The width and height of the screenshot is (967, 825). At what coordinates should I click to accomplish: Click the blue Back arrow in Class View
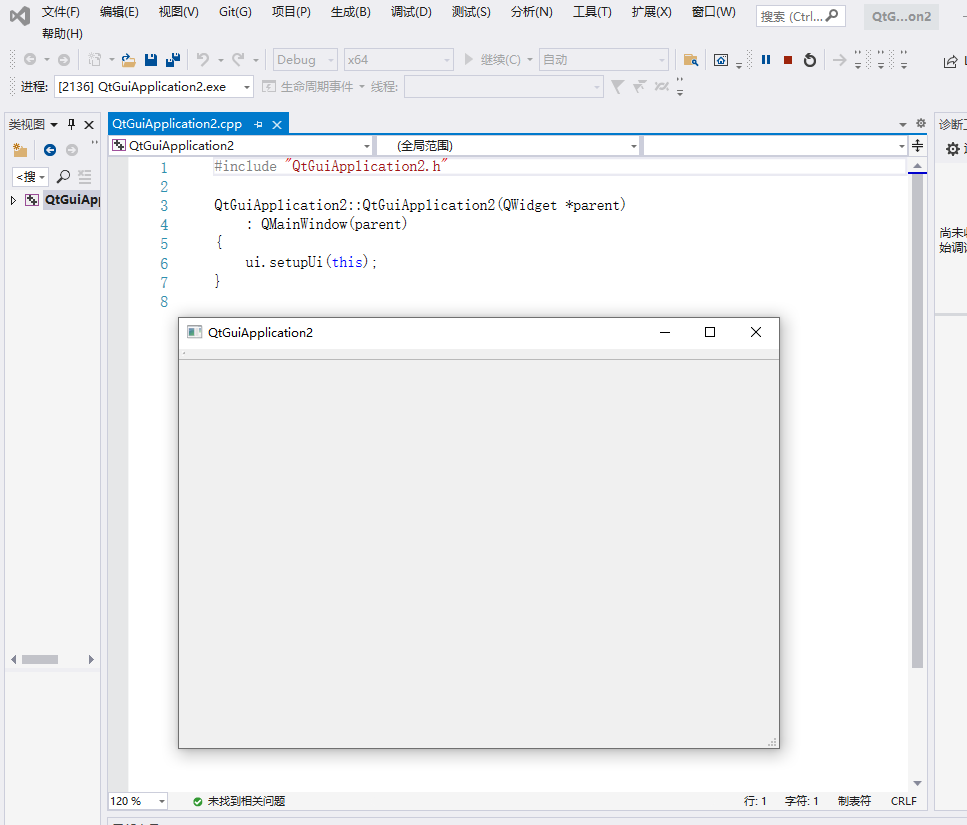pyautogui.click(x=50, y=150)
